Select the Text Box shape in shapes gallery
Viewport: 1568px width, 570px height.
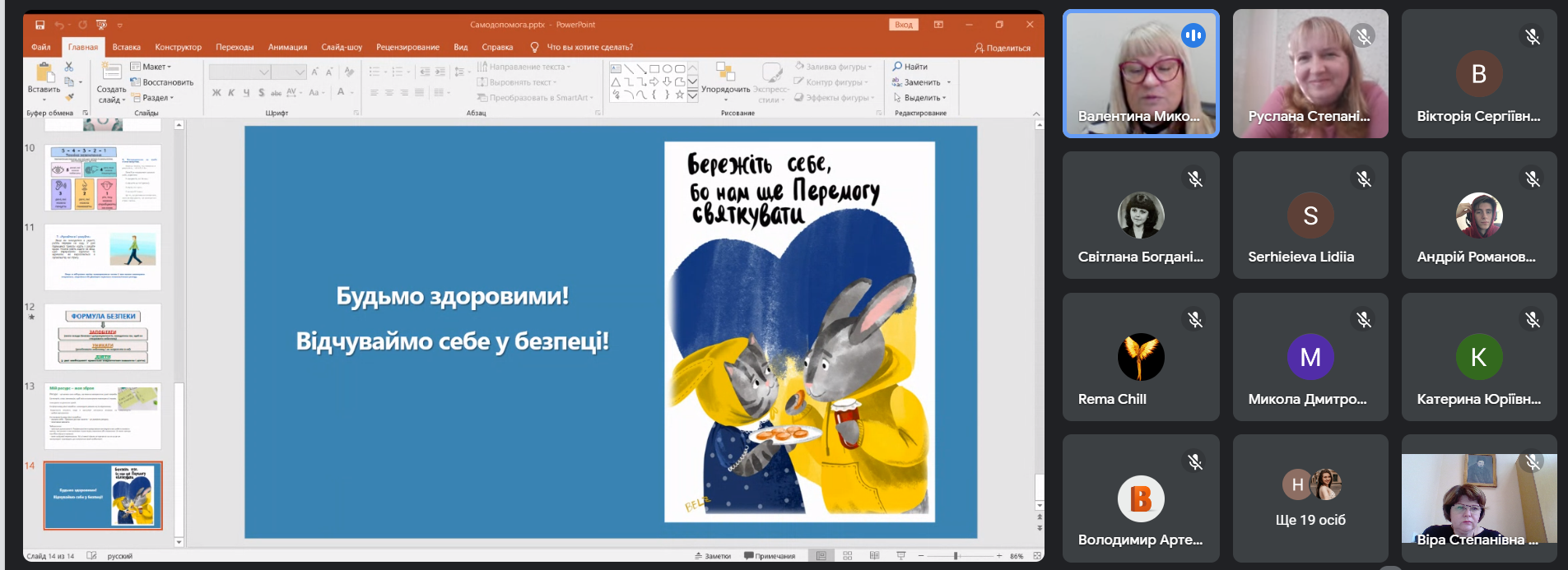point(616,69)
